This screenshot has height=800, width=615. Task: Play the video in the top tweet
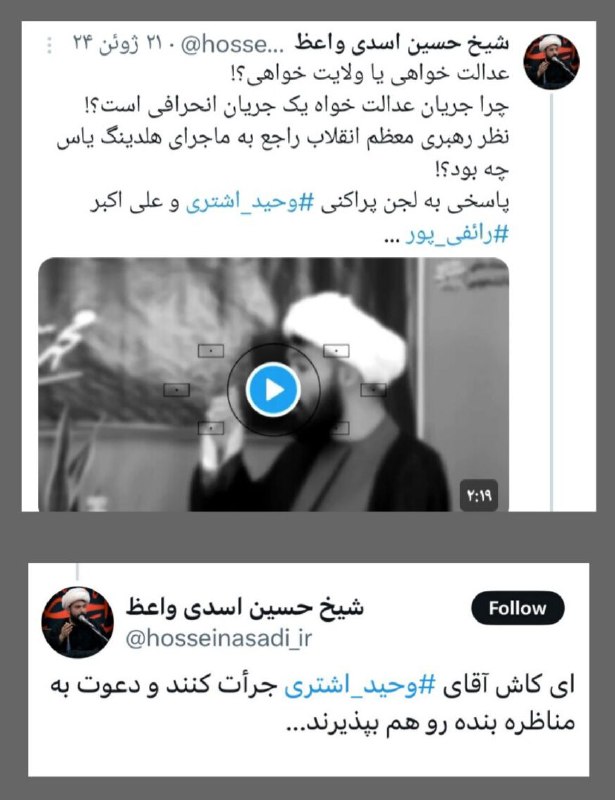273,390
